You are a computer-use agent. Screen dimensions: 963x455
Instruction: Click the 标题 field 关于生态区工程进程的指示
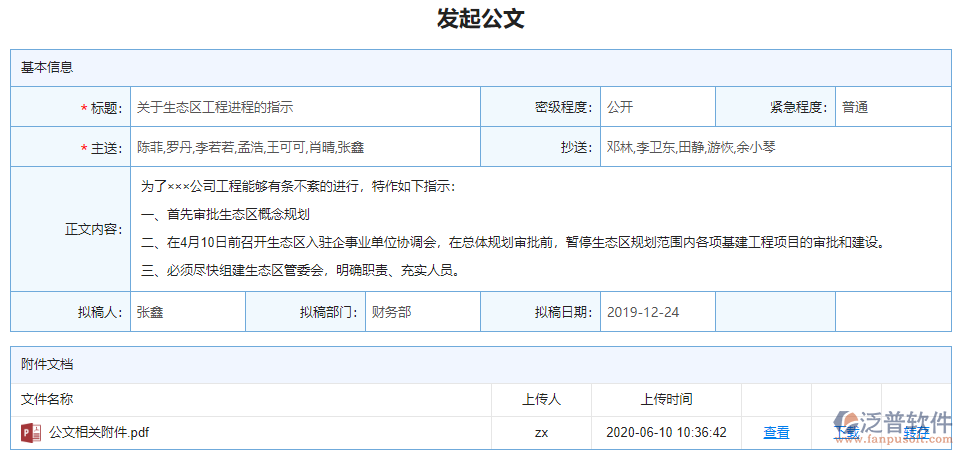point(305,107)
